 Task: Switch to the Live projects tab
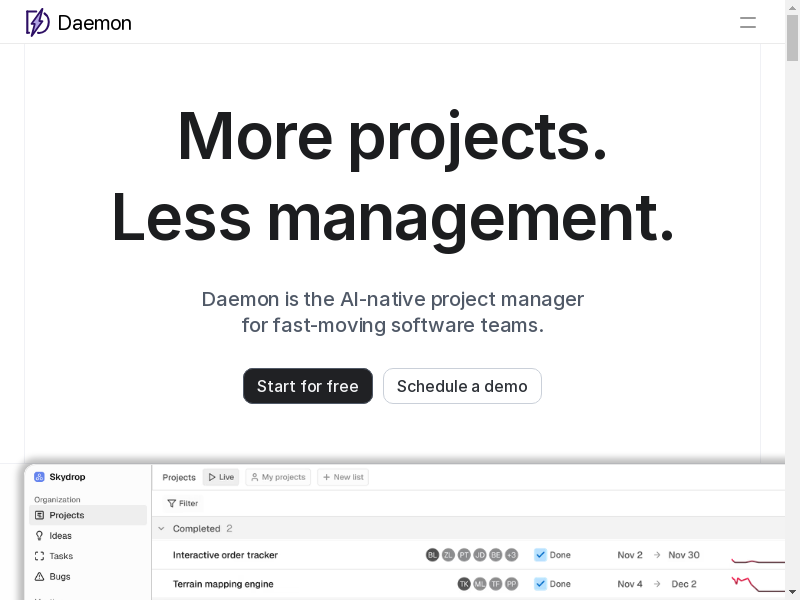[x=221, y=477]
